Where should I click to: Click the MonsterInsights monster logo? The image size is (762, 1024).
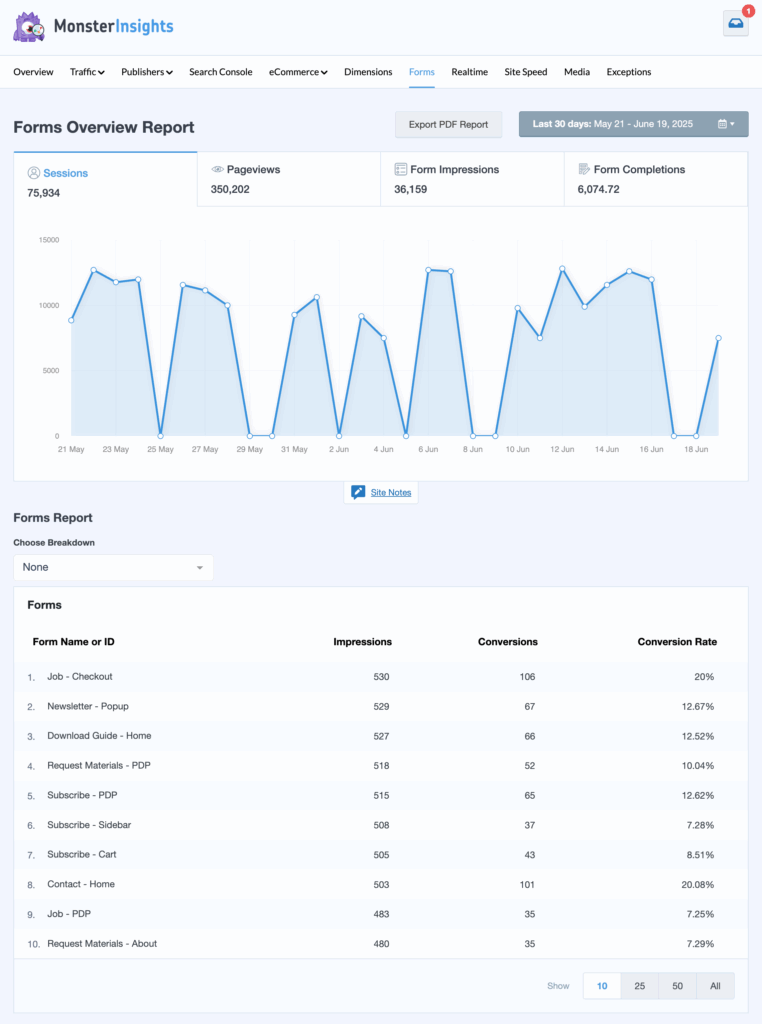pos(29,27)
